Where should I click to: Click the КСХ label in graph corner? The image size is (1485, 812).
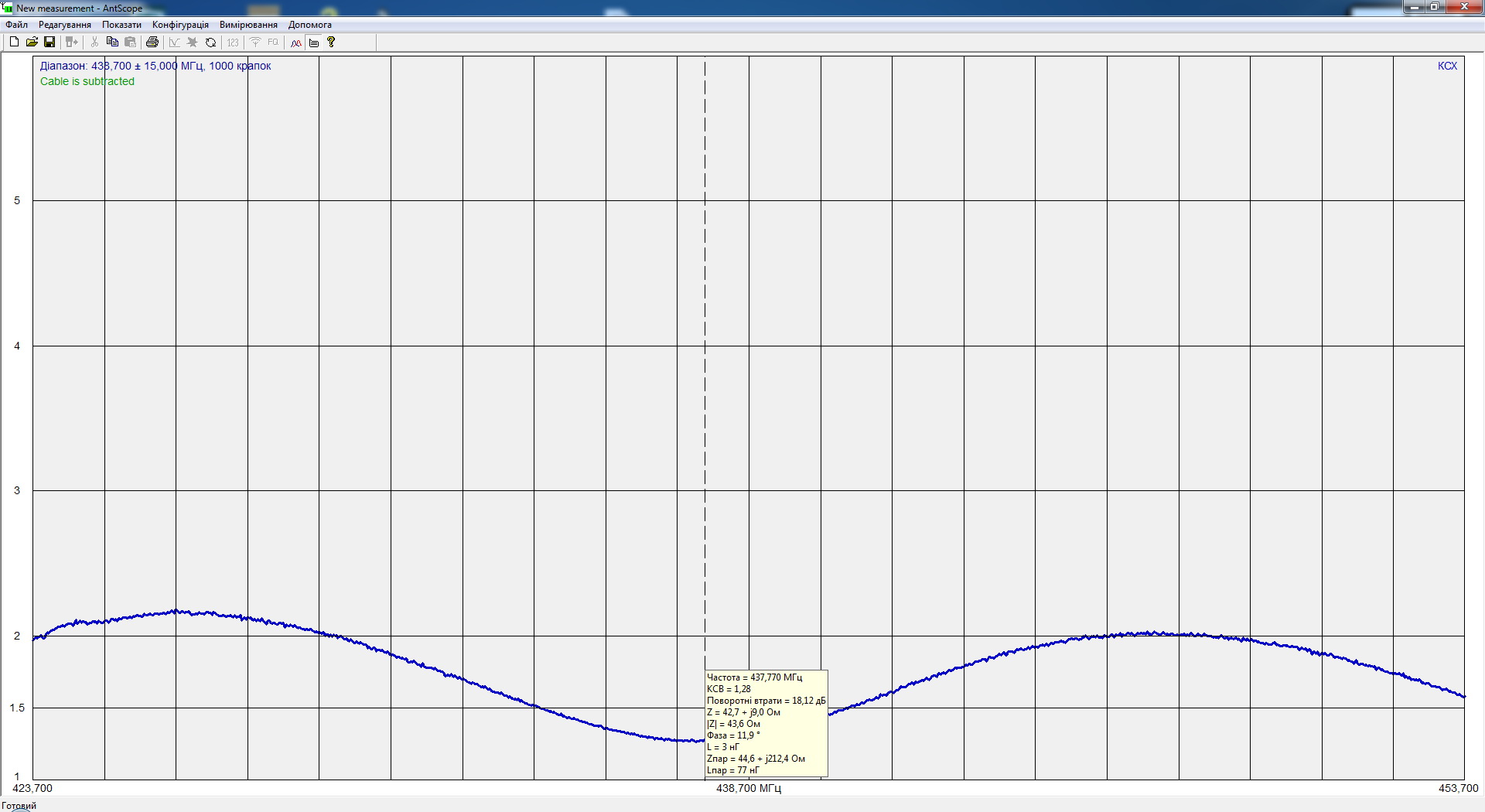pyautogui.click(x=1447, y=67)
